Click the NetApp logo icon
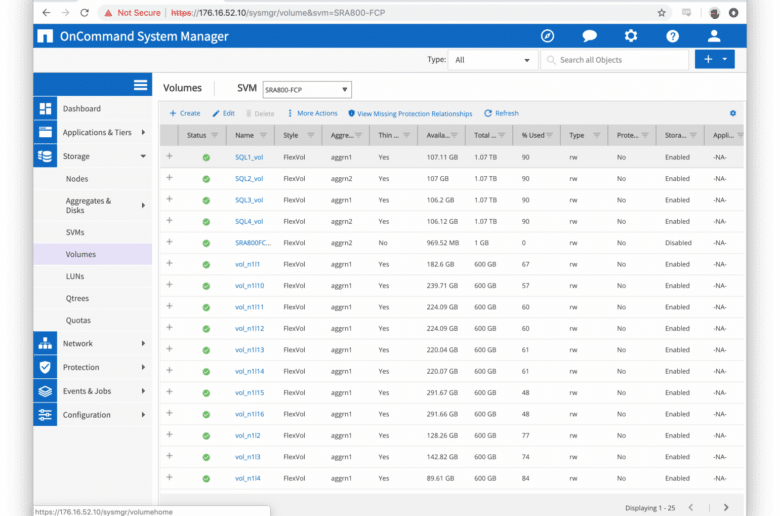The height and width of the screenshot is (516, 780). point(45,36)
